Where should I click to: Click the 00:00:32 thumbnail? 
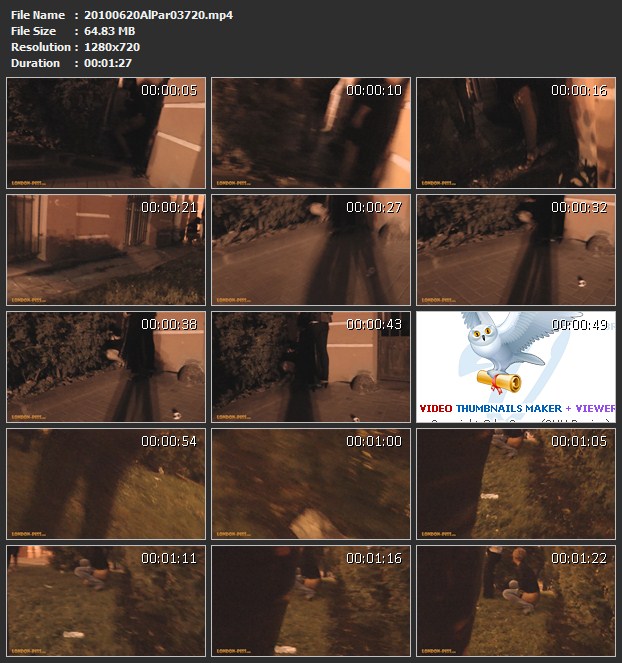pyautogui.click(x=516, y=250)
